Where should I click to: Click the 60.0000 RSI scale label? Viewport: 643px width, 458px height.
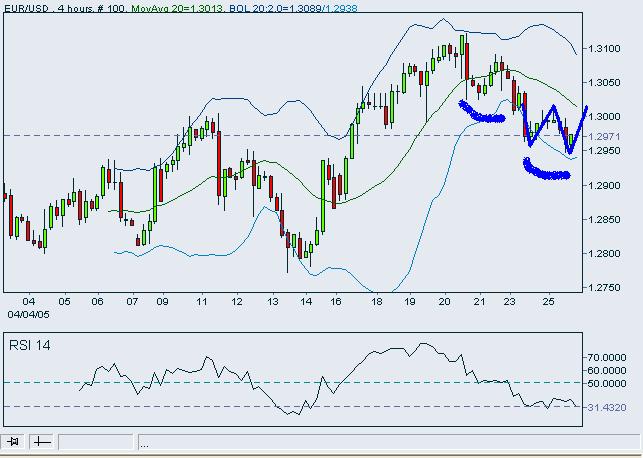click(x=607, y=371)
